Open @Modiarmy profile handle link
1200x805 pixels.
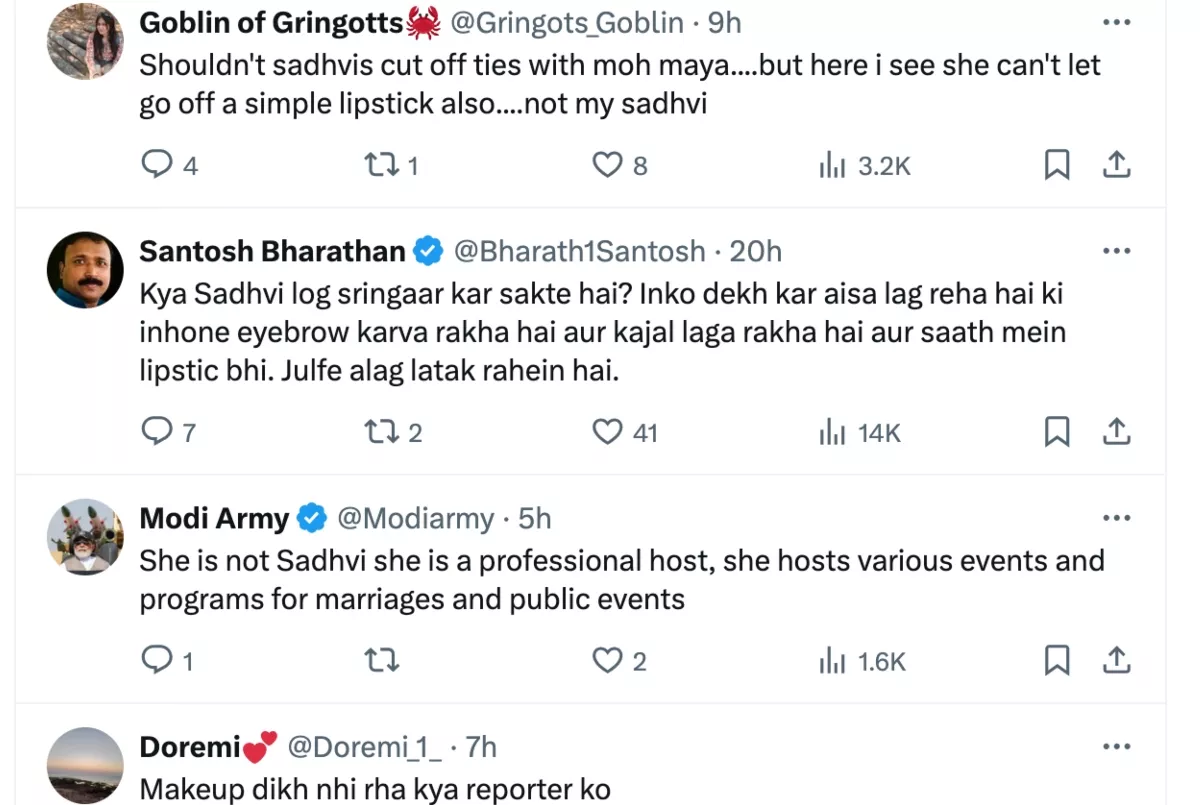[415, 518]
